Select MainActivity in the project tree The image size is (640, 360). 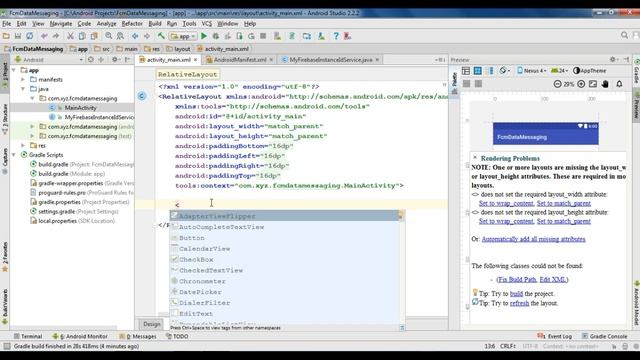point(72,108)
